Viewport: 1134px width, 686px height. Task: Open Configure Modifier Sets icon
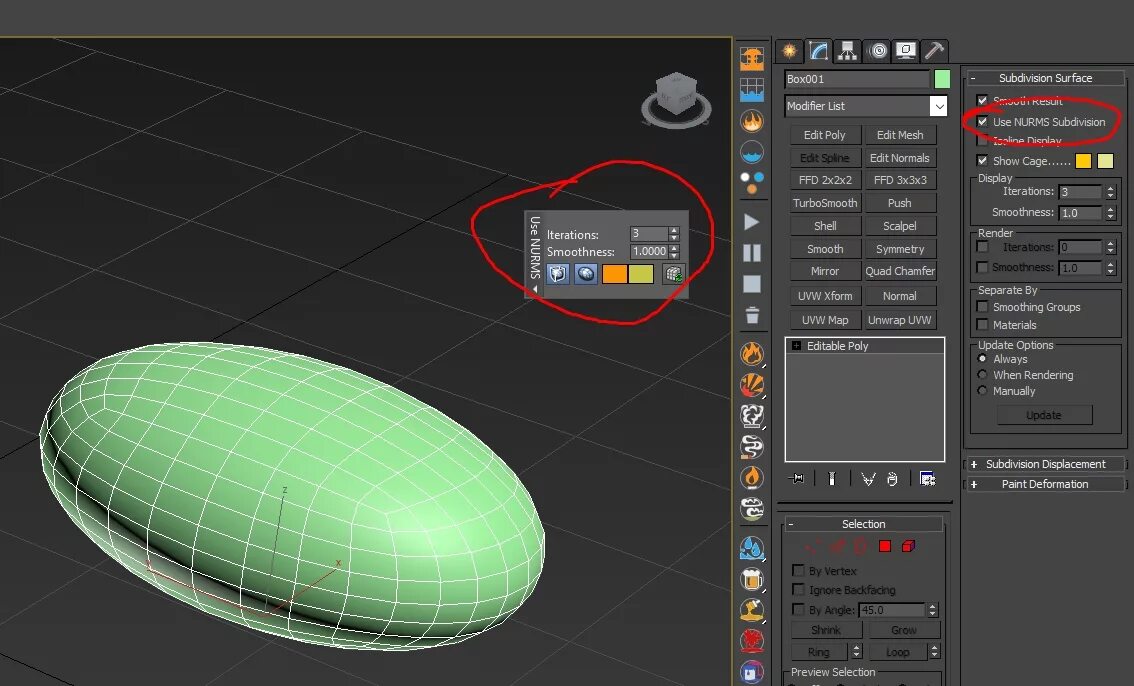926,478
